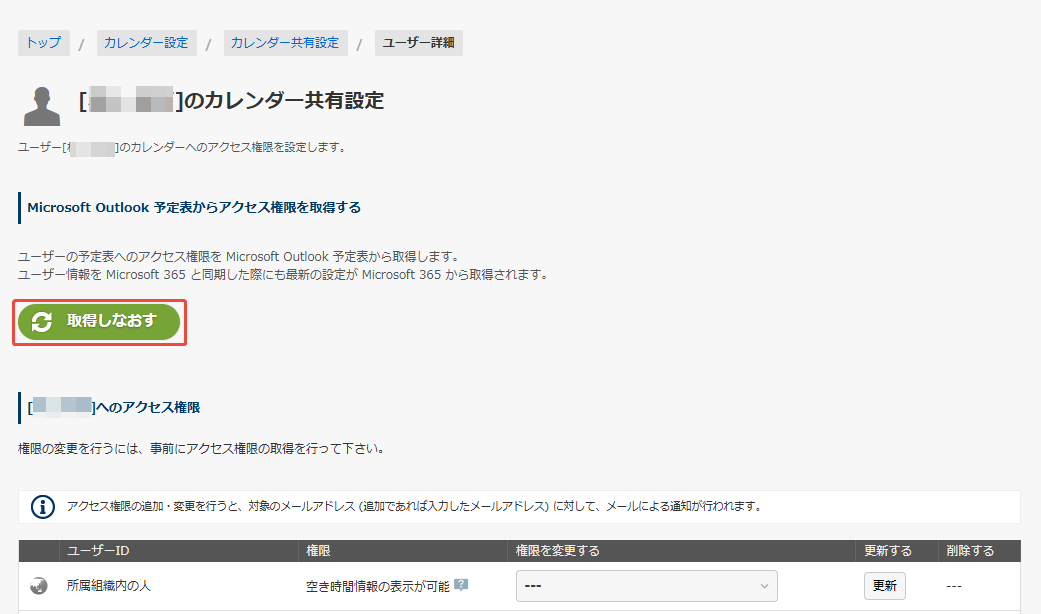
Task: Click the info circle icon in notice
Action: point(42,506)
